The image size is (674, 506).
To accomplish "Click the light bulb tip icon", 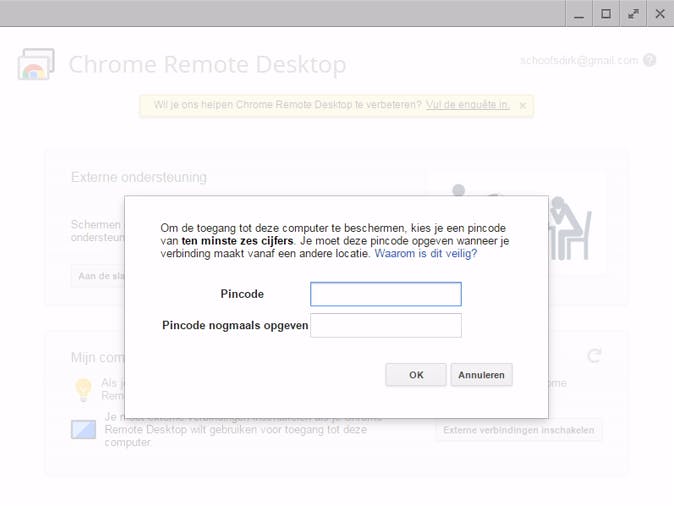I will click(x=83, y=389).
